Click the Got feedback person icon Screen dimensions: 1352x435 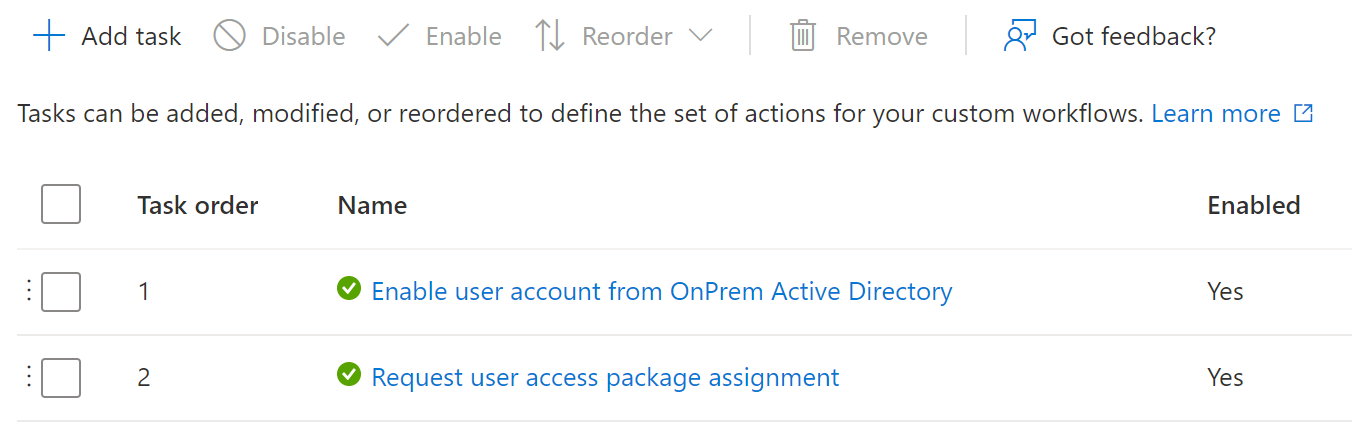click(1019, 37)
